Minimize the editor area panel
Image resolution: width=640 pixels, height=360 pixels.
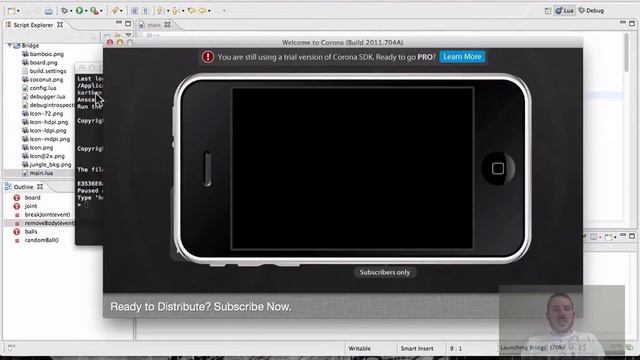622,22
